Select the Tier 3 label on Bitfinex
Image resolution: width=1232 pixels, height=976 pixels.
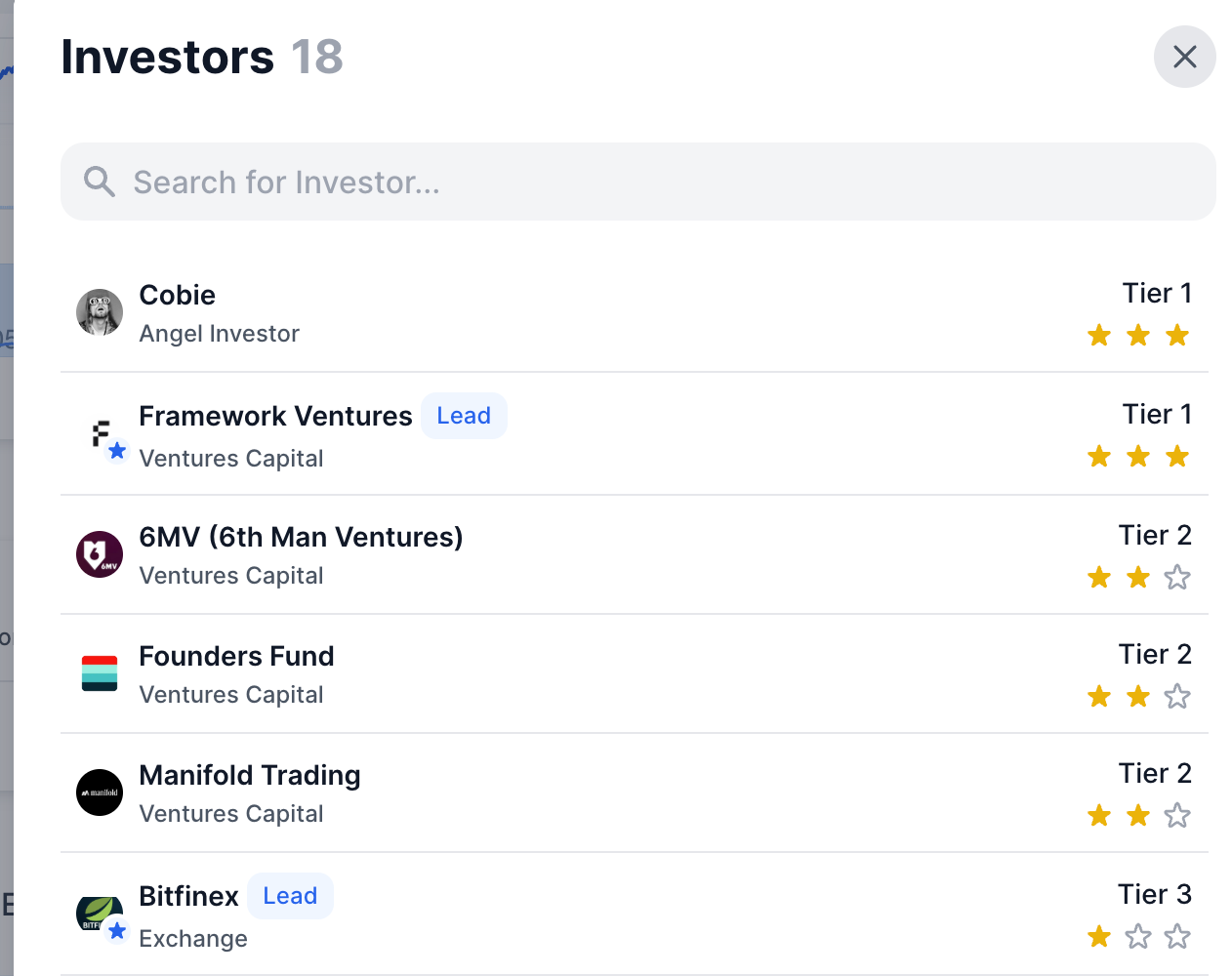click(1155, 893)
